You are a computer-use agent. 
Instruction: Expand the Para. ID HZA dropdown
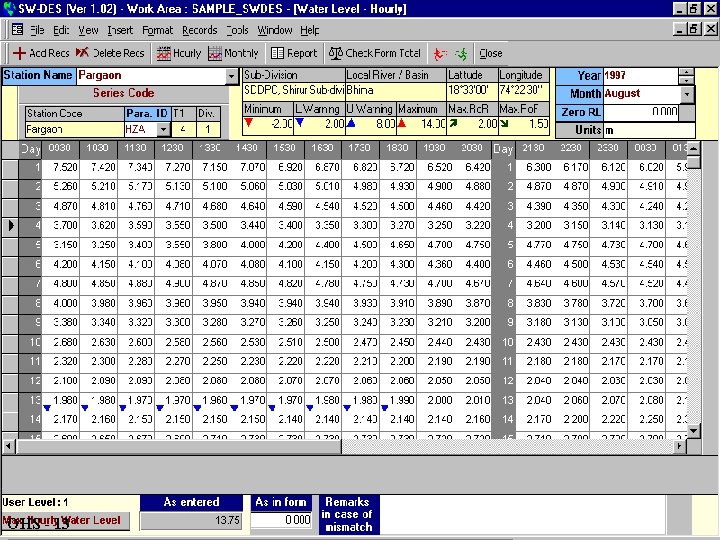(x=162, y=130)
